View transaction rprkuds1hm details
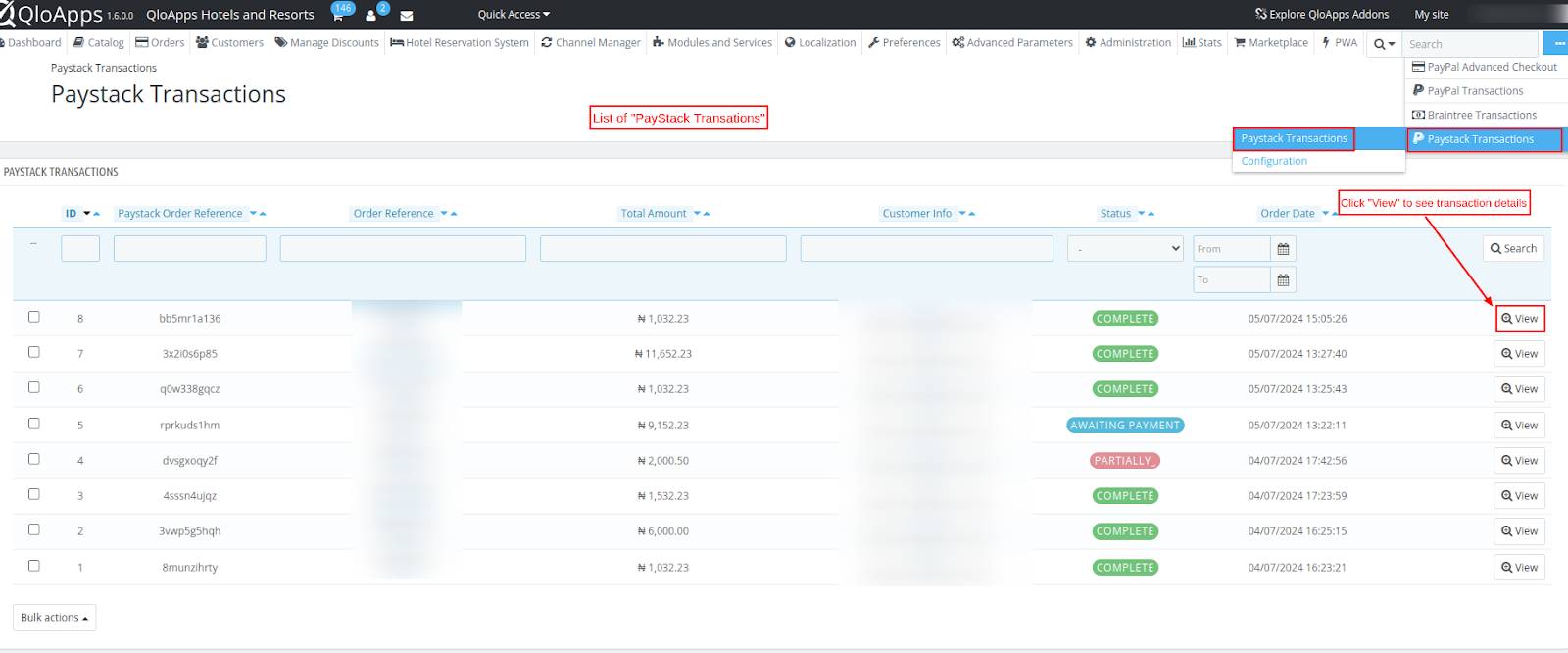Screen dimensions: 1568x653 point(1520,426)
